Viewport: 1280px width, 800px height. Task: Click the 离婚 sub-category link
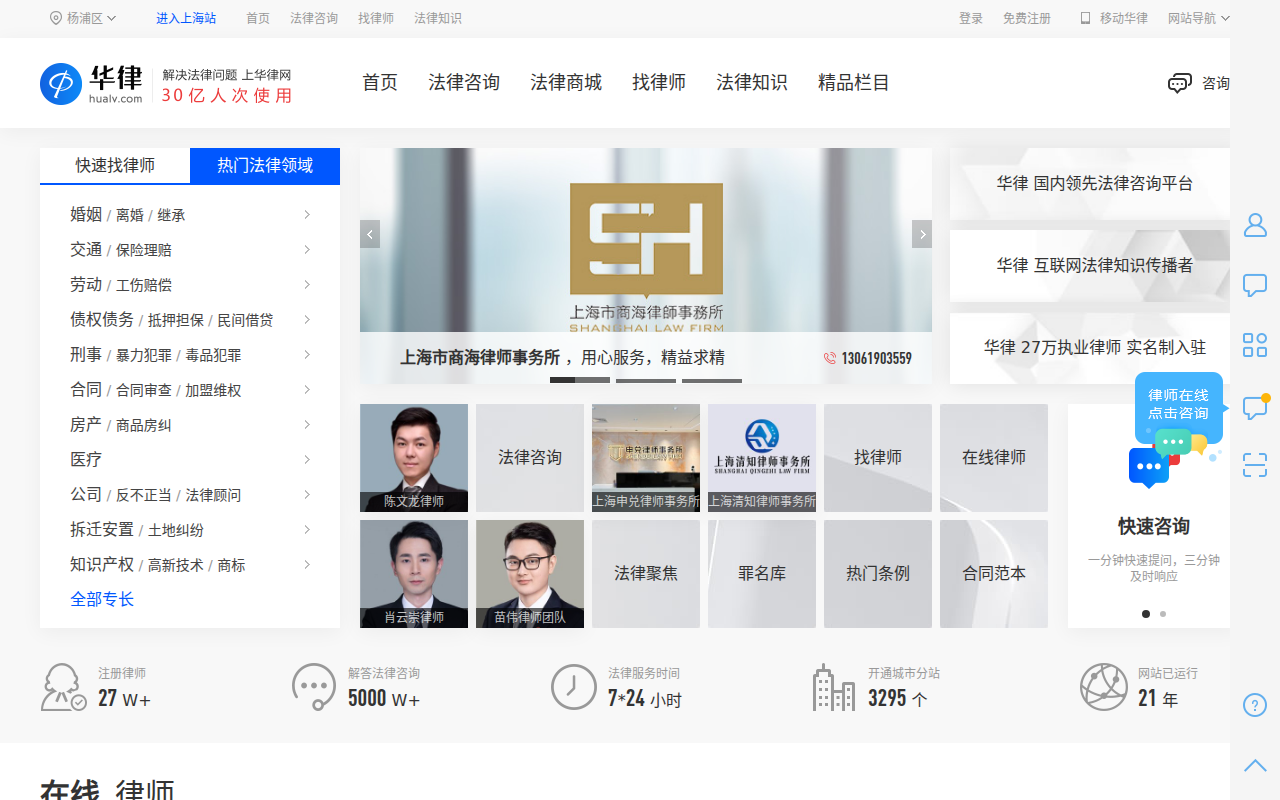click(x=130, y=215)
